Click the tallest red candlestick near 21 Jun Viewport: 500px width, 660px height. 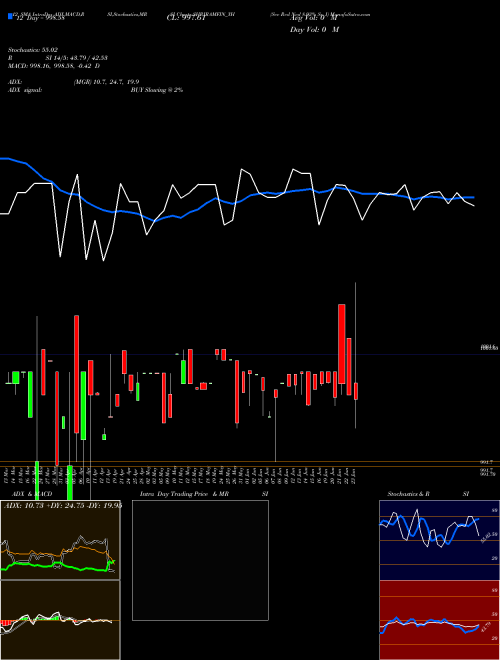tap(342, 344)
